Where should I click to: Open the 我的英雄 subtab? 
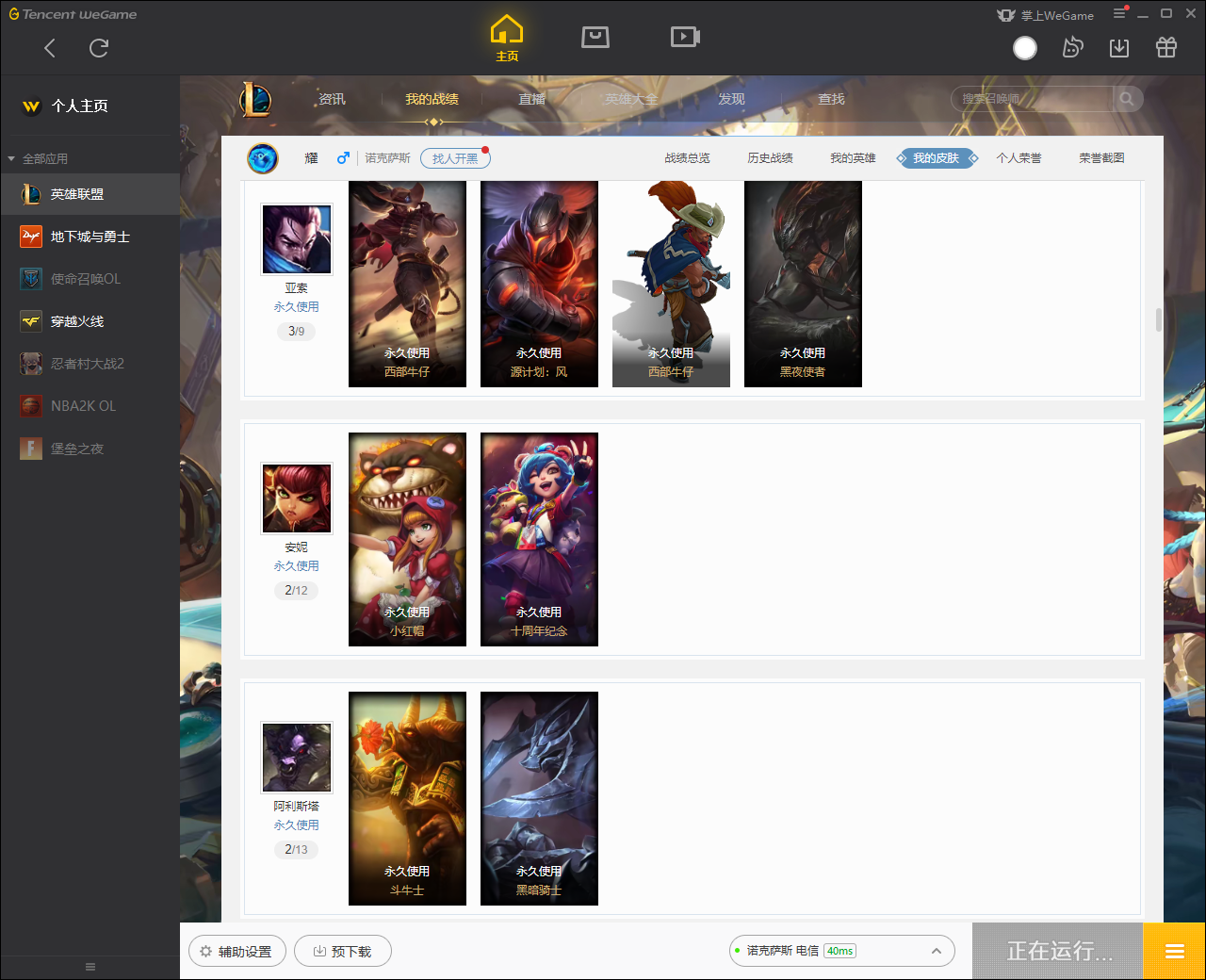click(853, 158)
